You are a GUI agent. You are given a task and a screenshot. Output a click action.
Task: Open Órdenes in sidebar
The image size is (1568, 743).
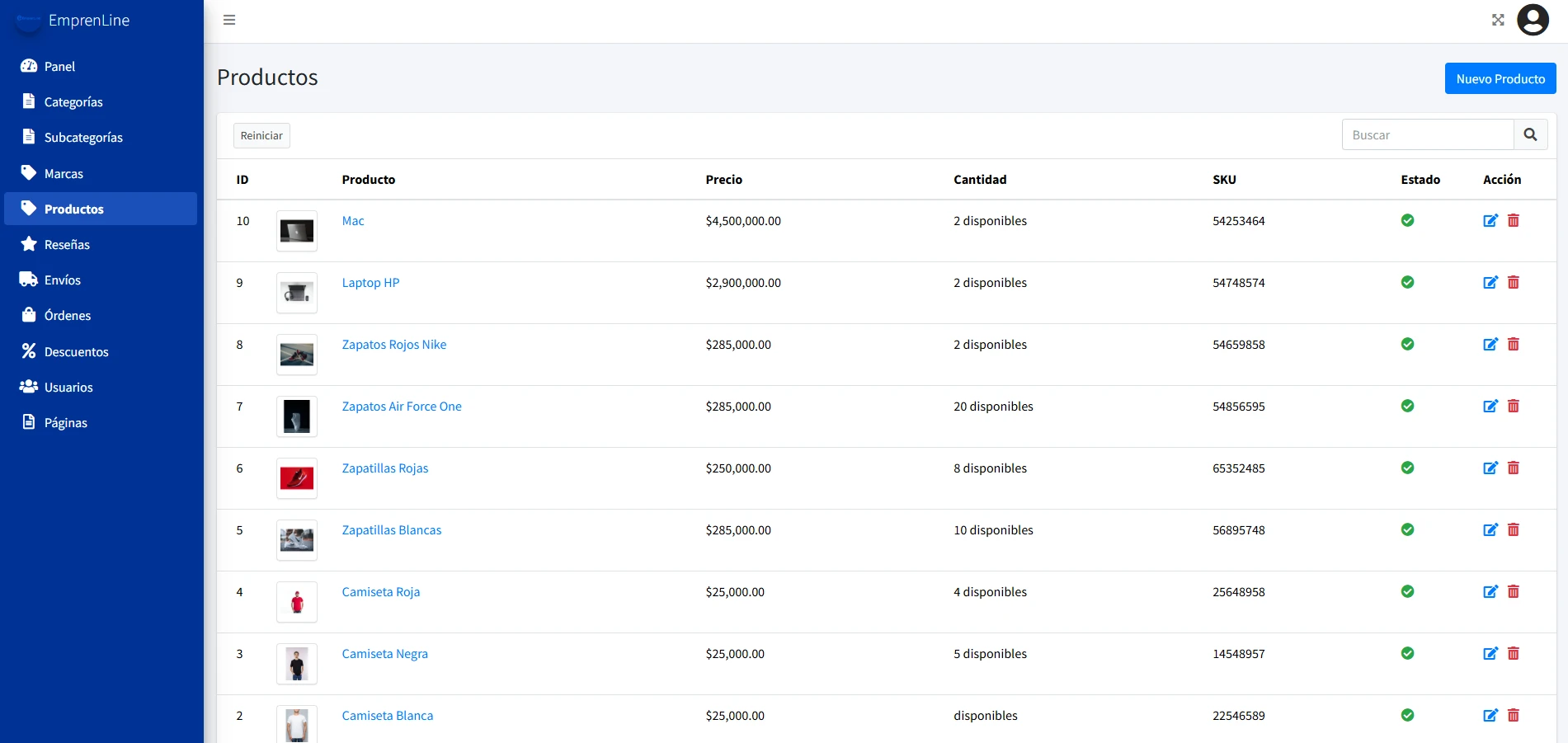pyautogui.click(x=101, y=315)
